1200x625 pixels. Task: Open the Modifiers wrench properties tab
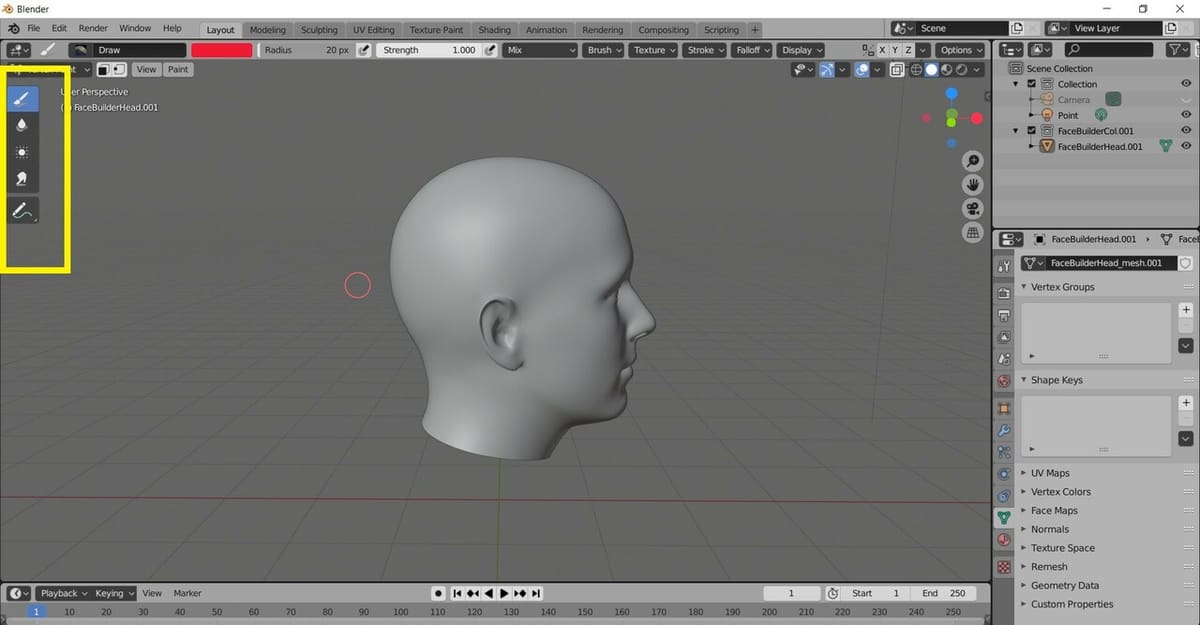tap(1004, 431)
